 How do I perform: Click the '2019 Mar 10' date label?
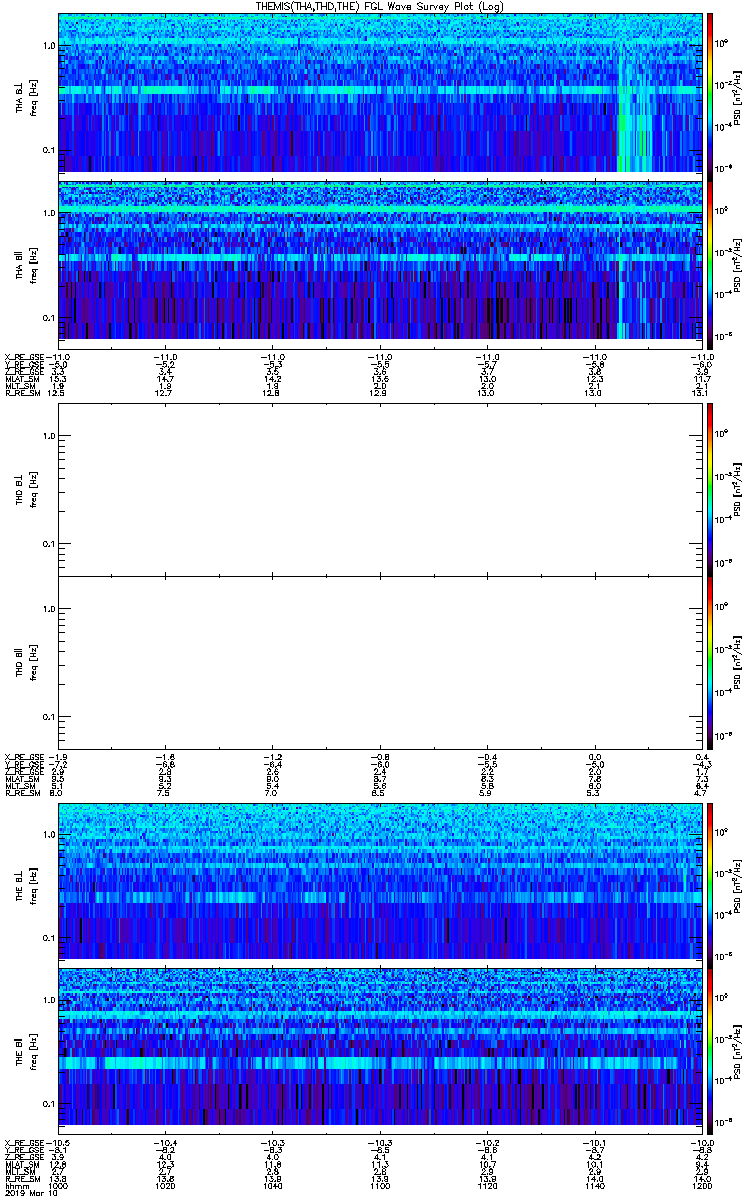[31, 1194]
